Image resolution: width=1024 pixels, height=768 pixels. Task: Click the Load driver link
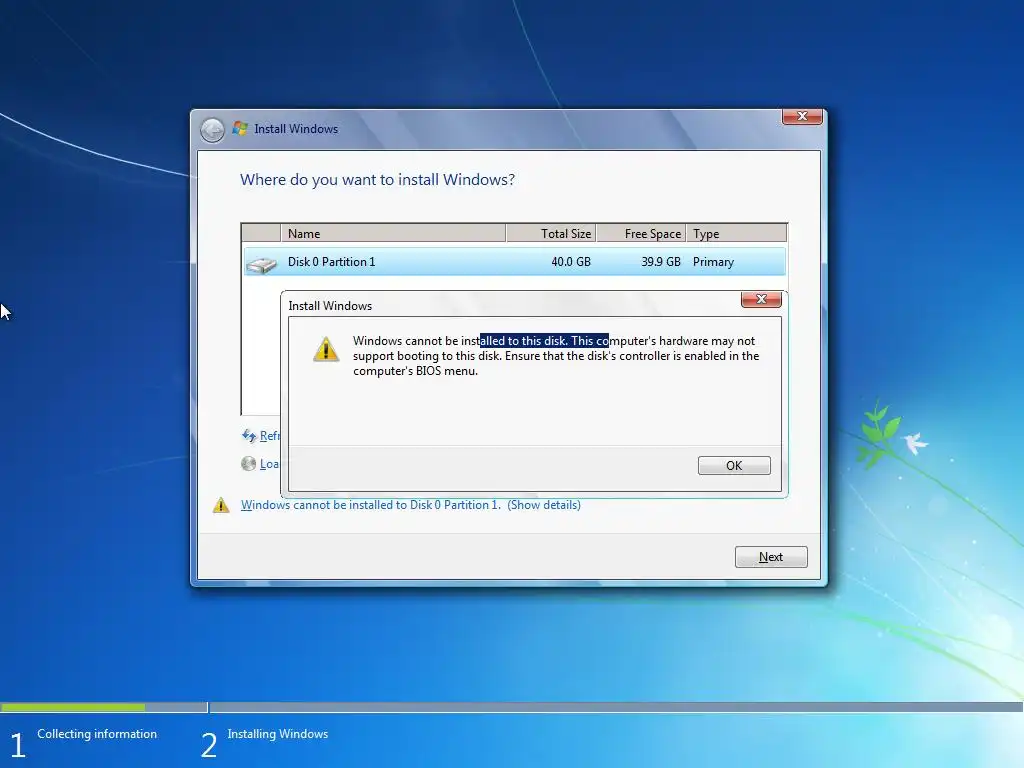pyautogui.click(x=269, y=464)
